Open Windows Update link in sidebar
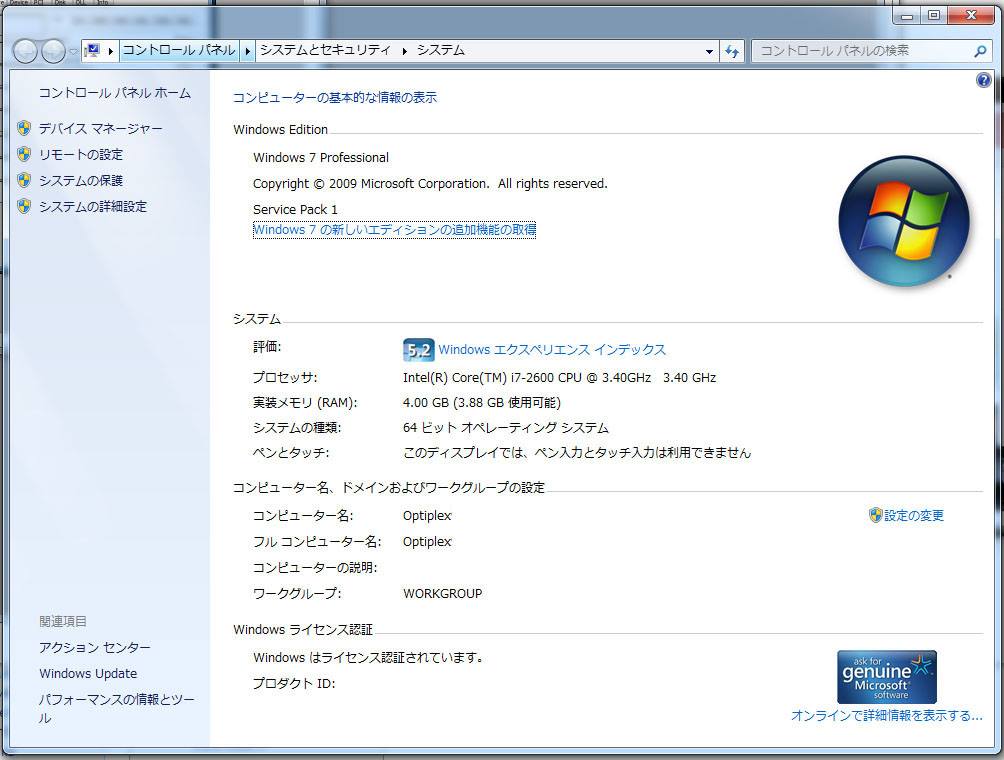Screen dimensions: 1004x760 pos(88,674)
